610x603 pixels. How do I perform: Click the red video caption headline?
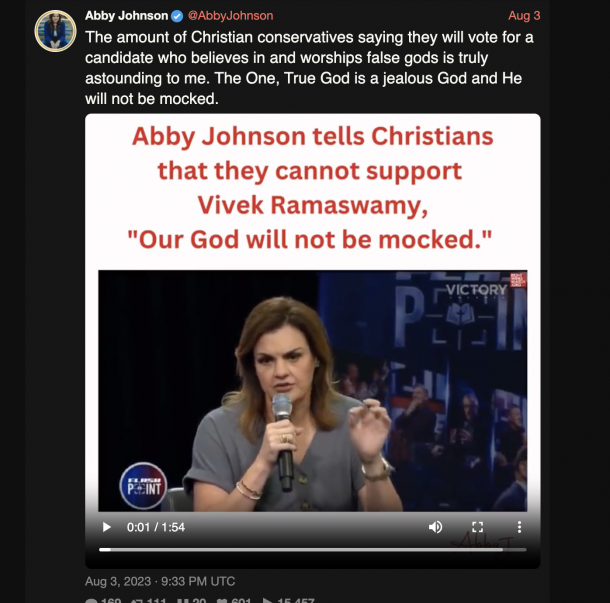coord(312,188)
